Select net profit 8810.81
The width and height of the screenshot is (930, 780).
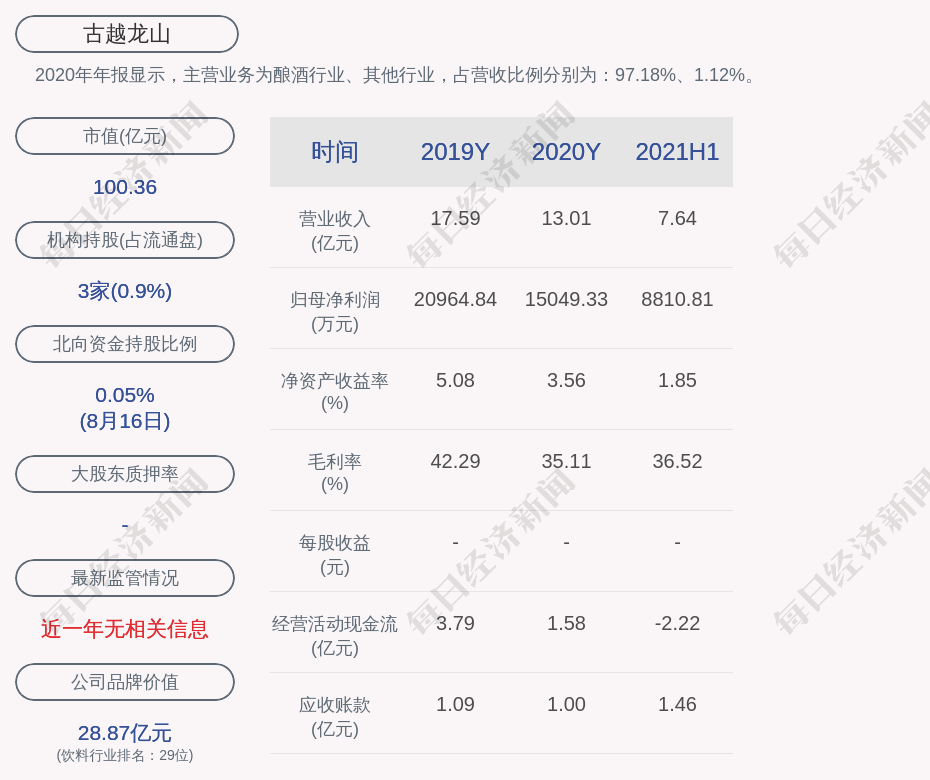(x=677, y=299)
